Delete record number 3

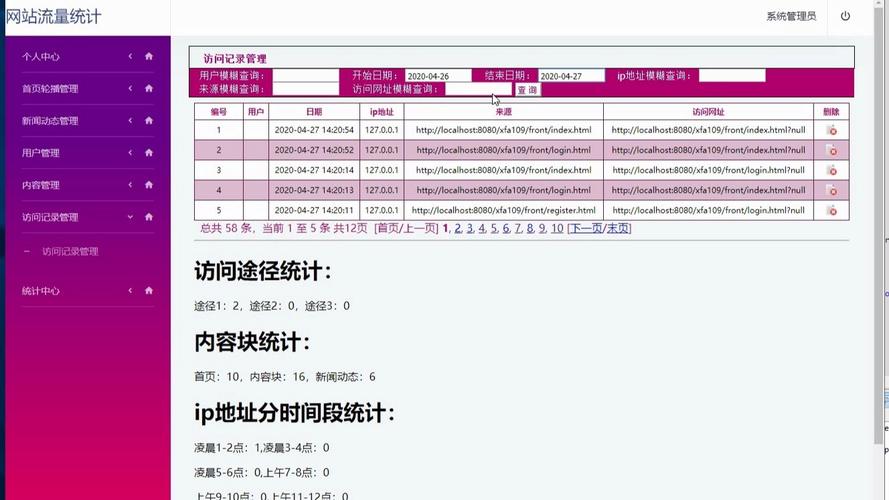[x=831, y=170]
